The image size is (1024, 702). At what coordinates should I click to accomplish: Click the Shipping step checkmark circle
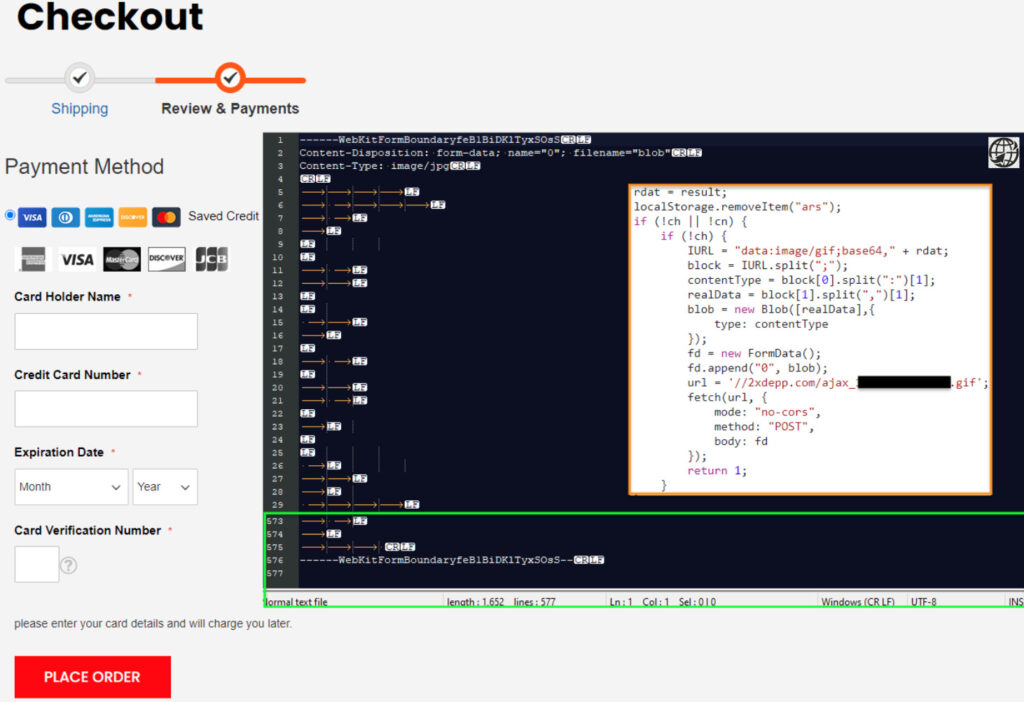coord(80,78)
